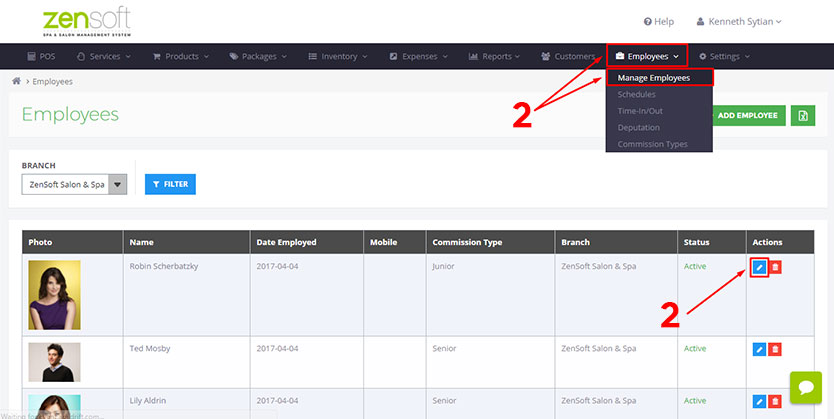Click the Help link
This screenshot has width=834, height=419.
point(658,22)
